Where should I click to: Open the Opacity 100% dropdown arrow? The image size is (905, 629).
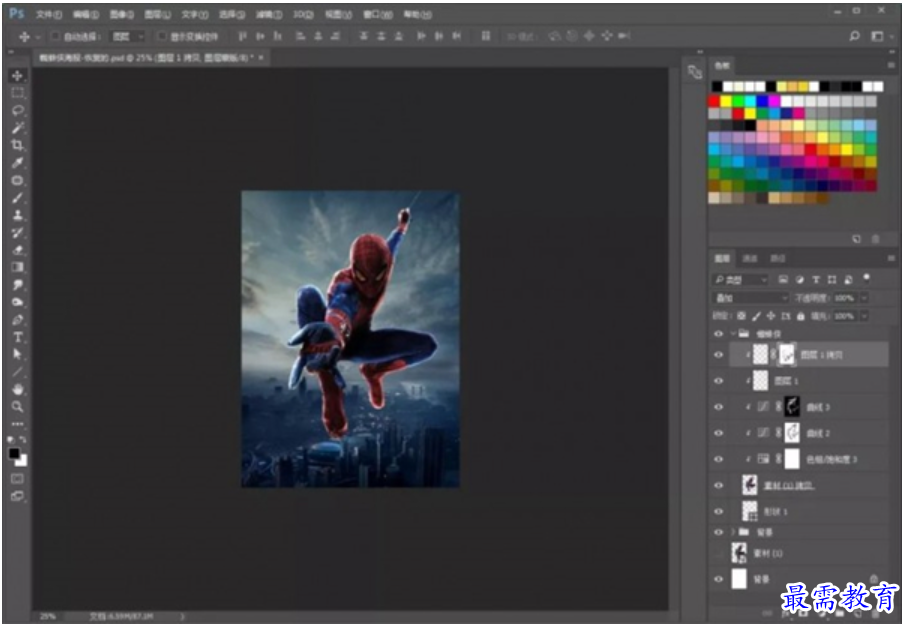coord(864,298)
